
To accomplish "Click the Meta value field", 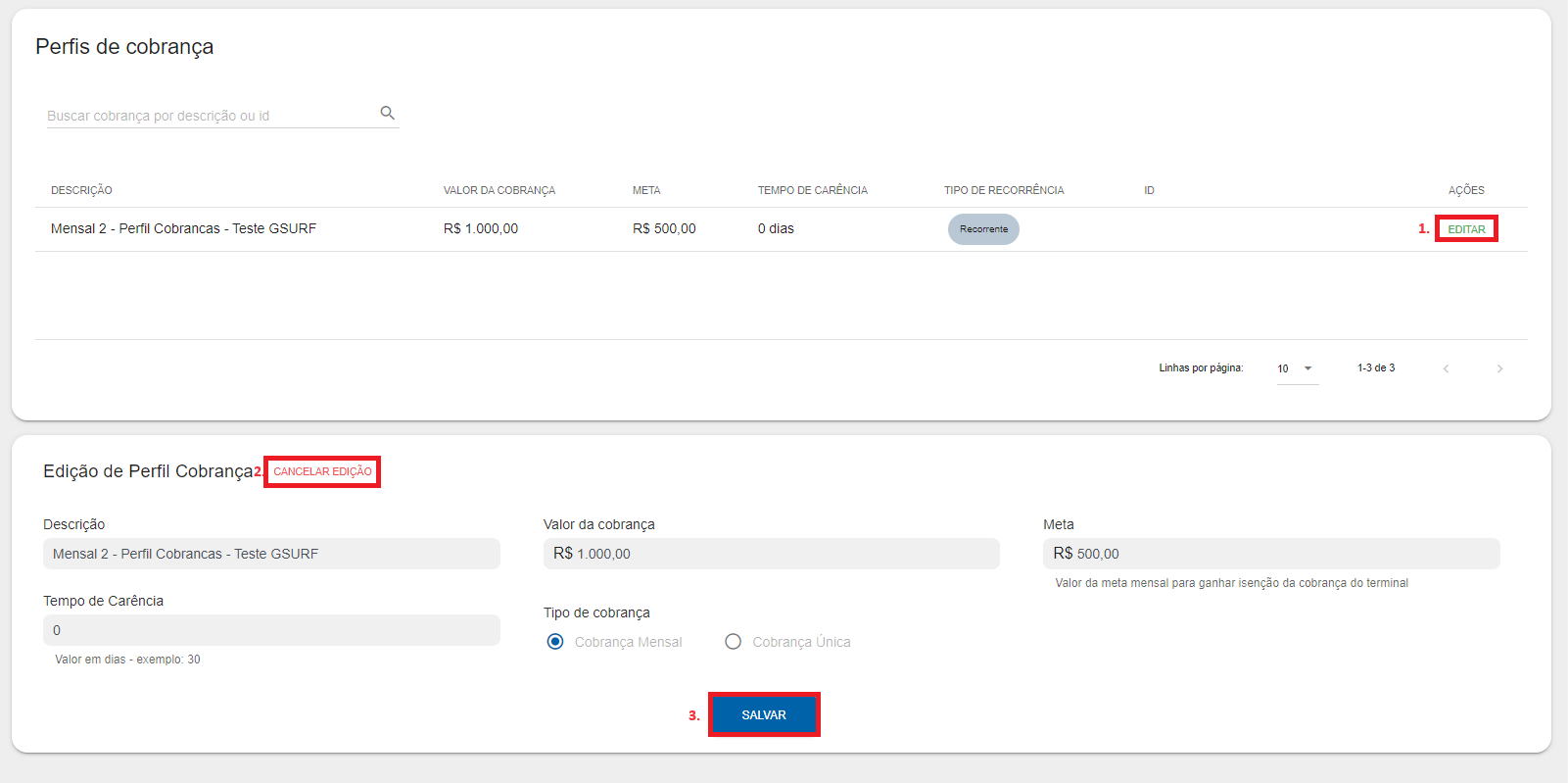I will pyautogui.click(x=1270, y=554).
